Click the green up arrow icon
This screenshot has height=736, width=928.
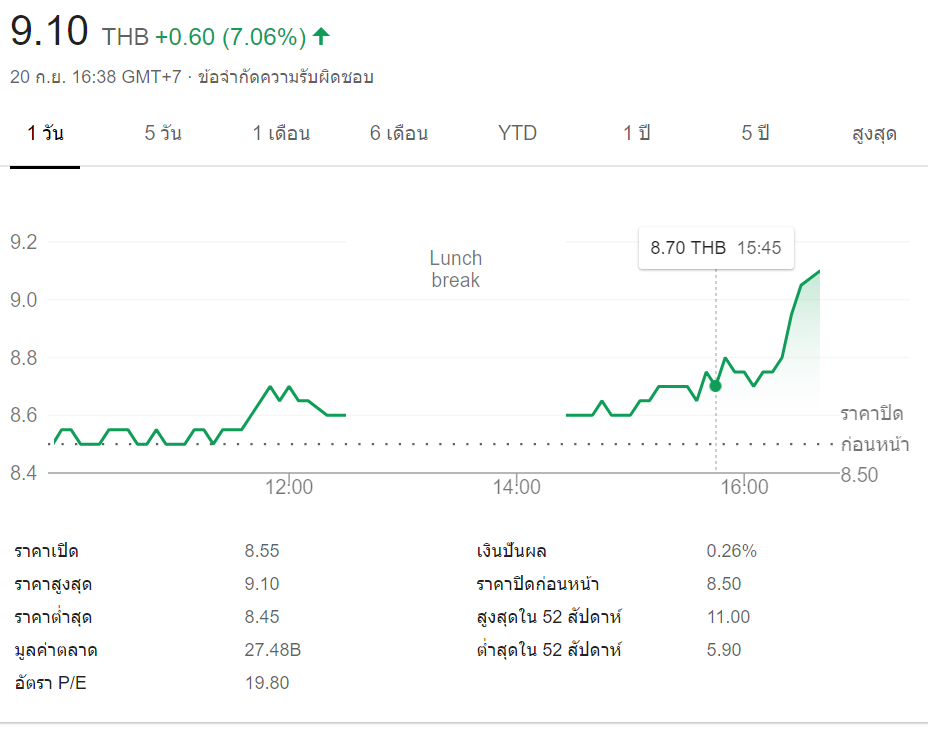click(321, 37)
